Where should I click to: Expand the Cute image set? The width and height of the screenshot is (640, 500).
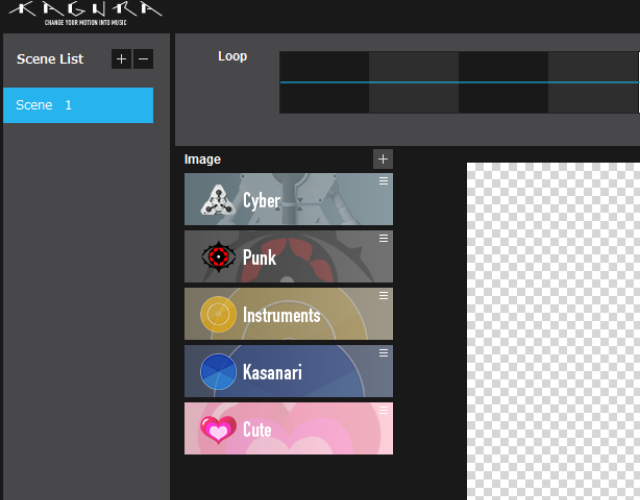tap(289, 429)
